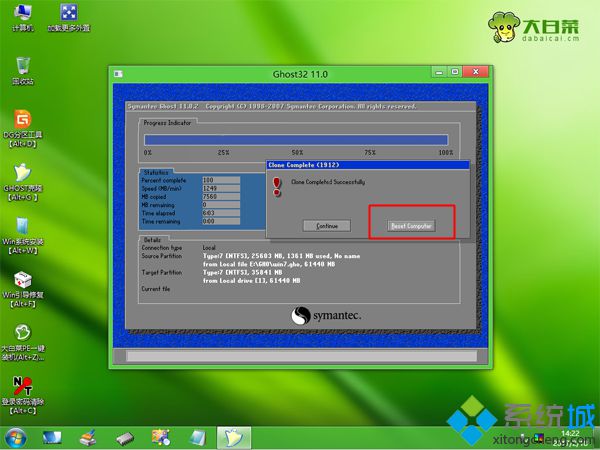The height and width of the screenshot is (450, 600).
Task: Click the Time remaining value 0:00
Action: click(x=221, y=221)
